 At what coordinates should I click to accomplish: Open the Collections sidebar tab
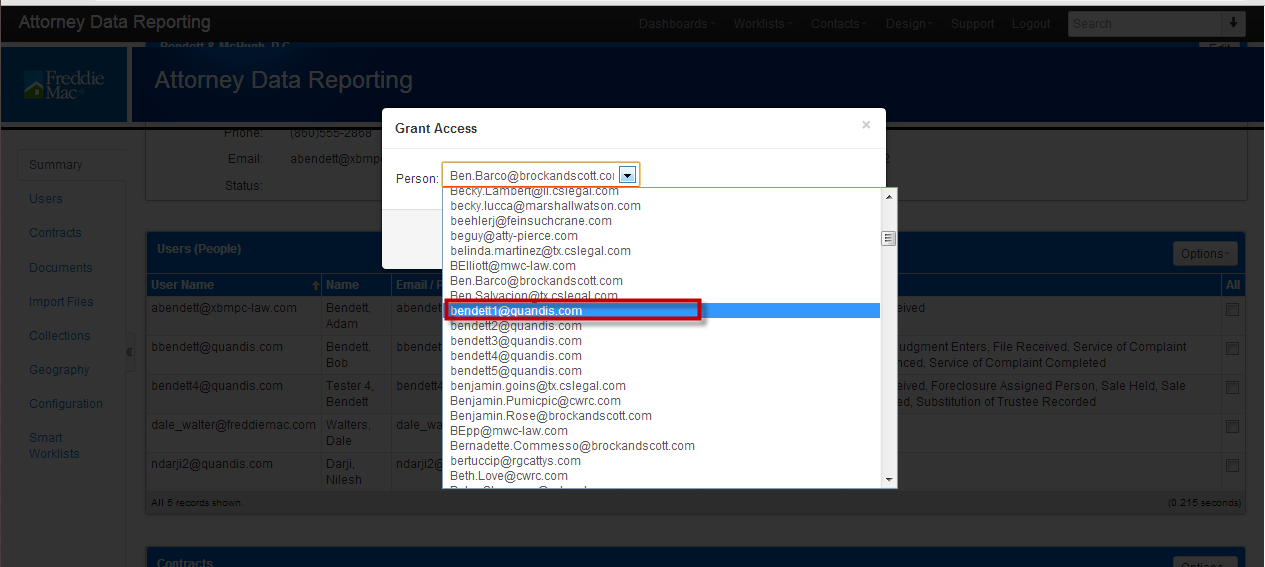coord(60,336)
